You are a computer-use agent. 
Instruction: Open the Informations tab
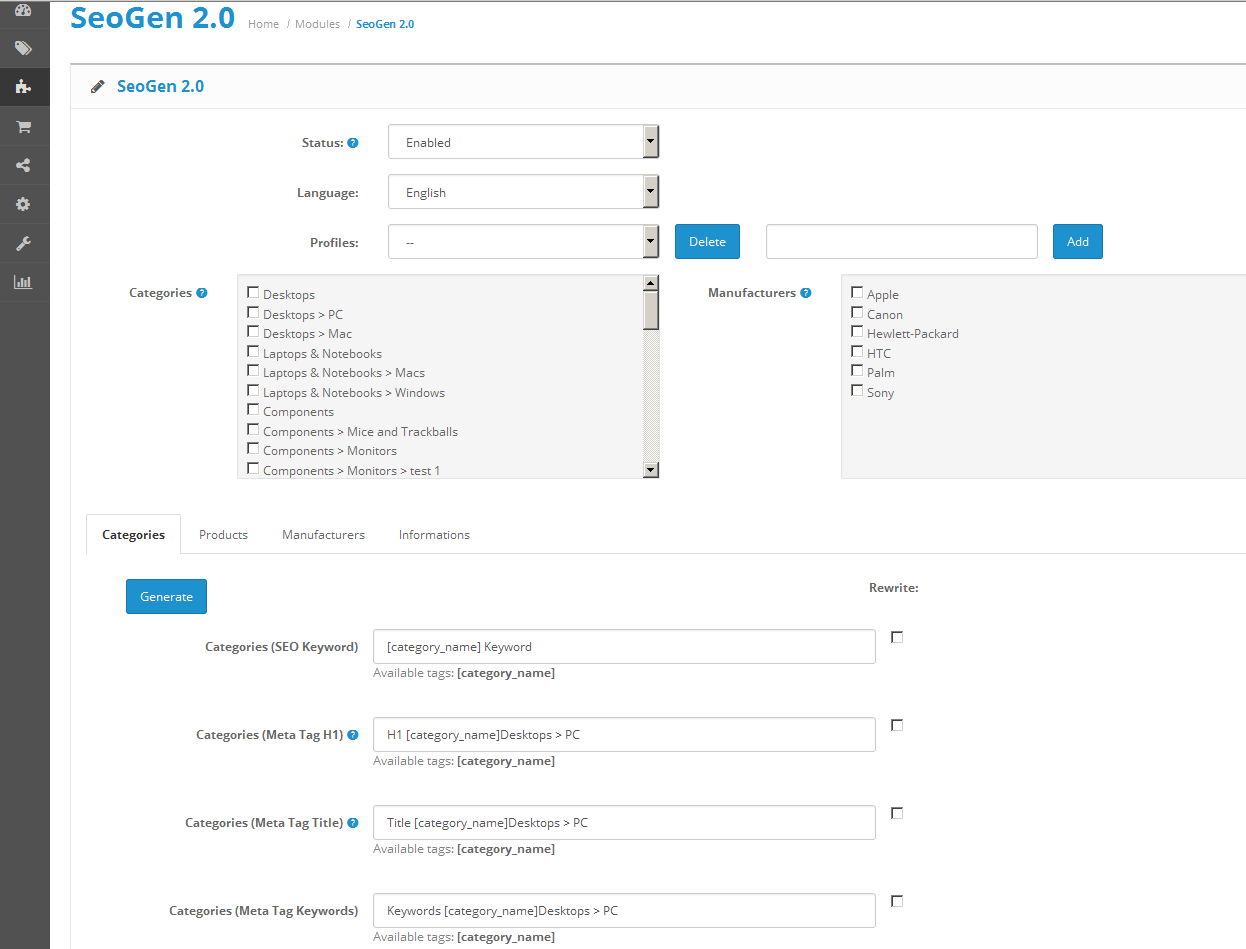pyautogui.click(x=433, y=534)
